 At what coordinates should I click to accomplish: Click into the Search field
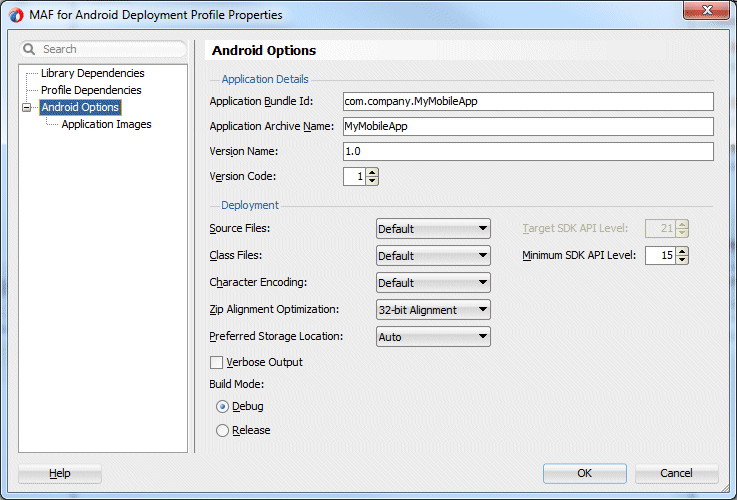[103, 49]
